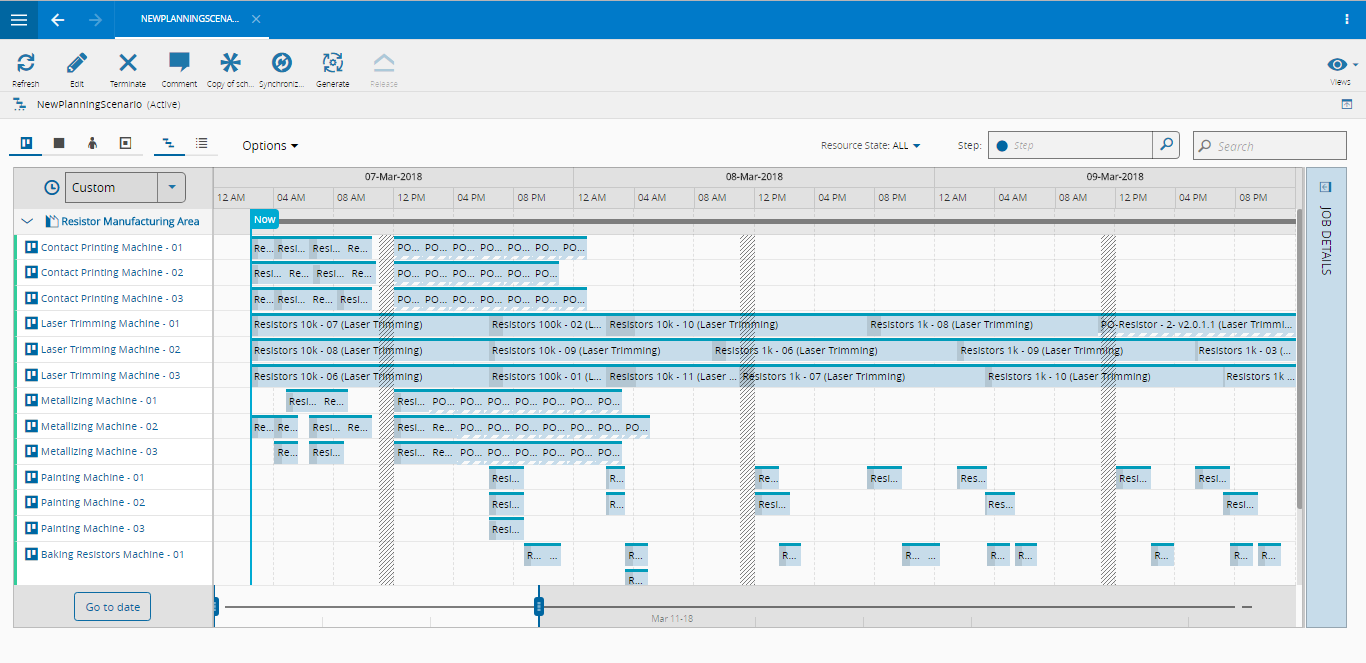Click the Generate icon
Viewport: 1366px width, 663px height.
(x=333, y=64)
